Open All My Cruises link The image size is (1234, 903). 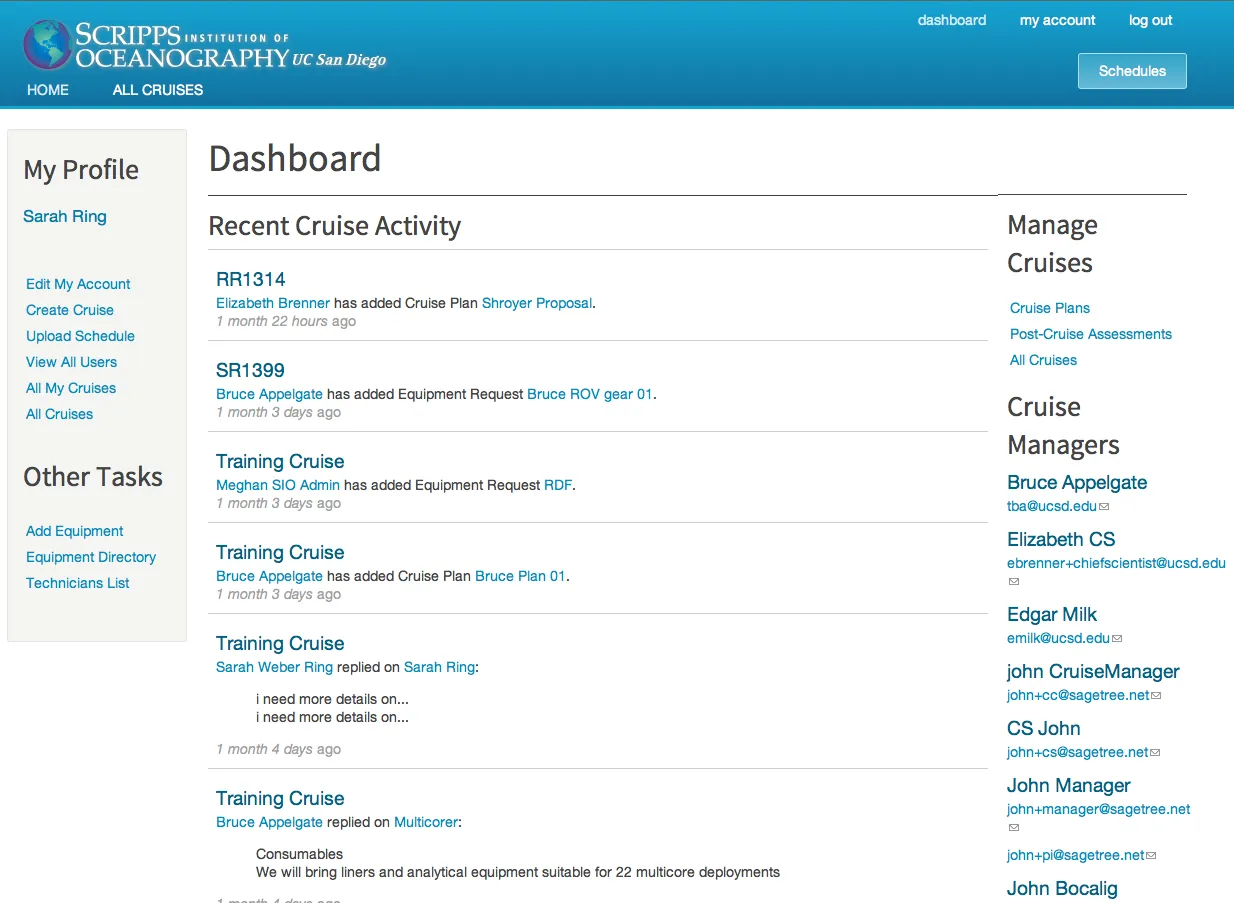point(71,388)
